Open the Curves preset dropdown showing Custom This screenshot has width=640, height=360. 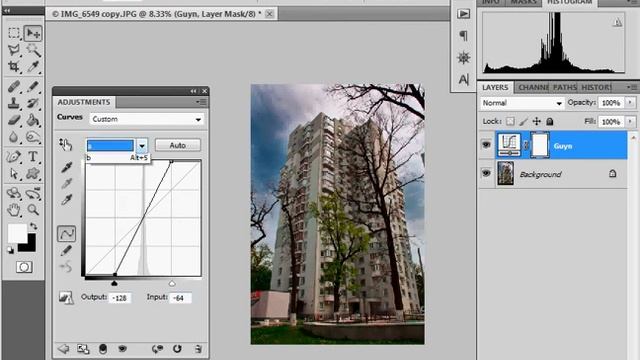(146, 119)
